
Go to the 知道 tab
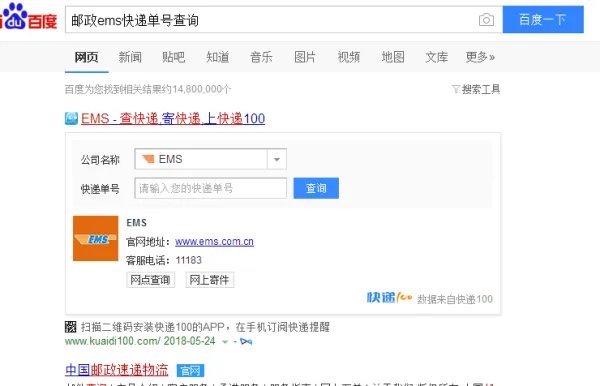tap(218, 57)
